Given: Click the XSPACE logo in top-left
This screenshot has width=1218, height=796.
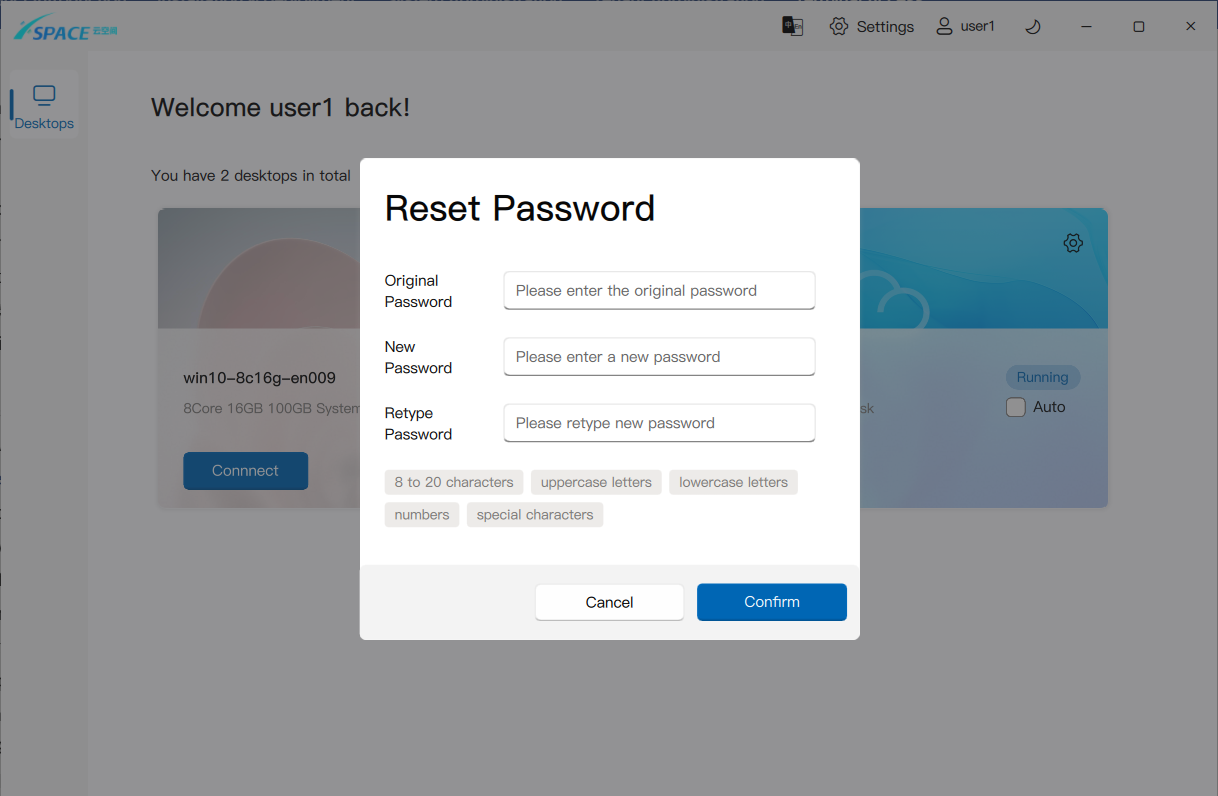Looking at the screenshot, I should (x=66, y=28).
